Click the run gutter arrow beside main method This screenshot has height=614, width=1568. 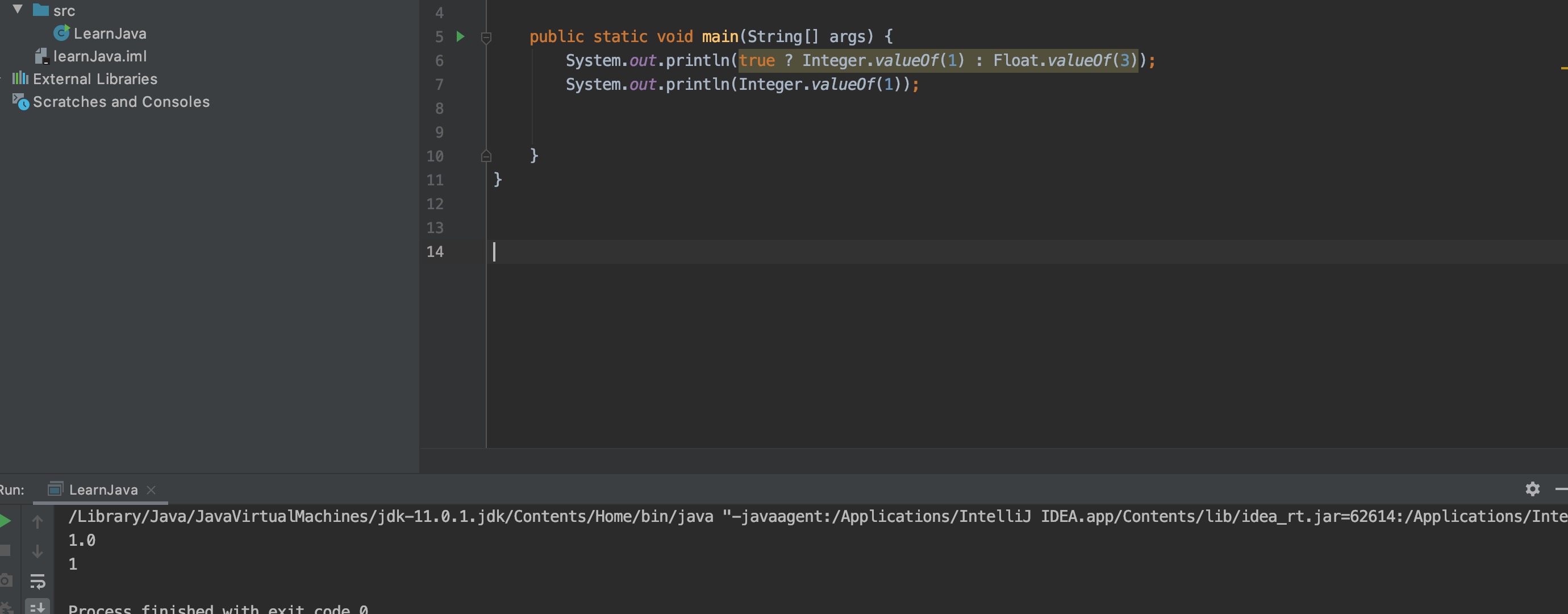(x=460, y=36)
